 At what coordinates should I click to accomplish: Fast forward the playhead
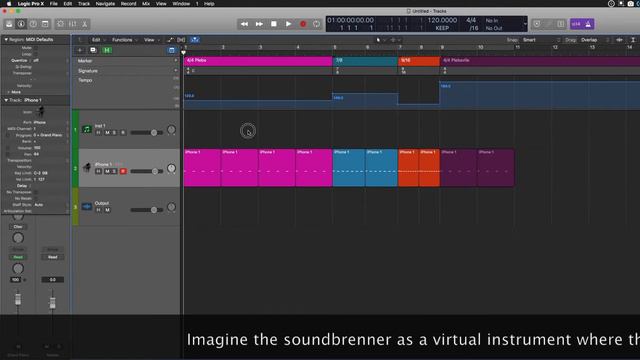tap(259, 24)
